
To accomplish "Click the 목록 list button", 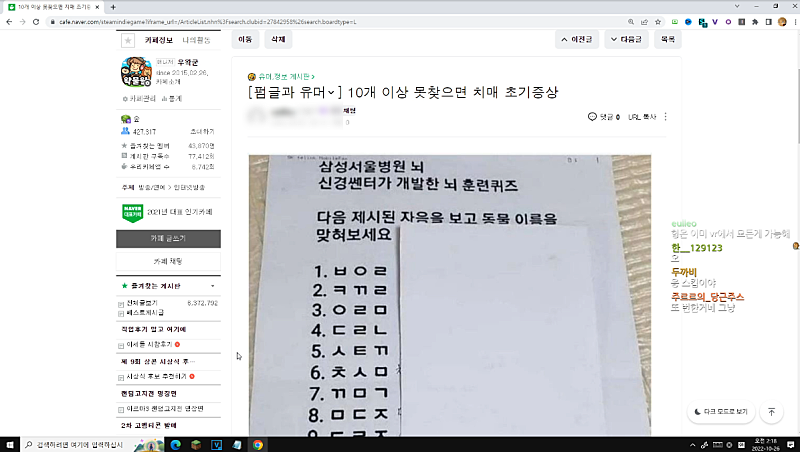I will click(x=668, y=39).
